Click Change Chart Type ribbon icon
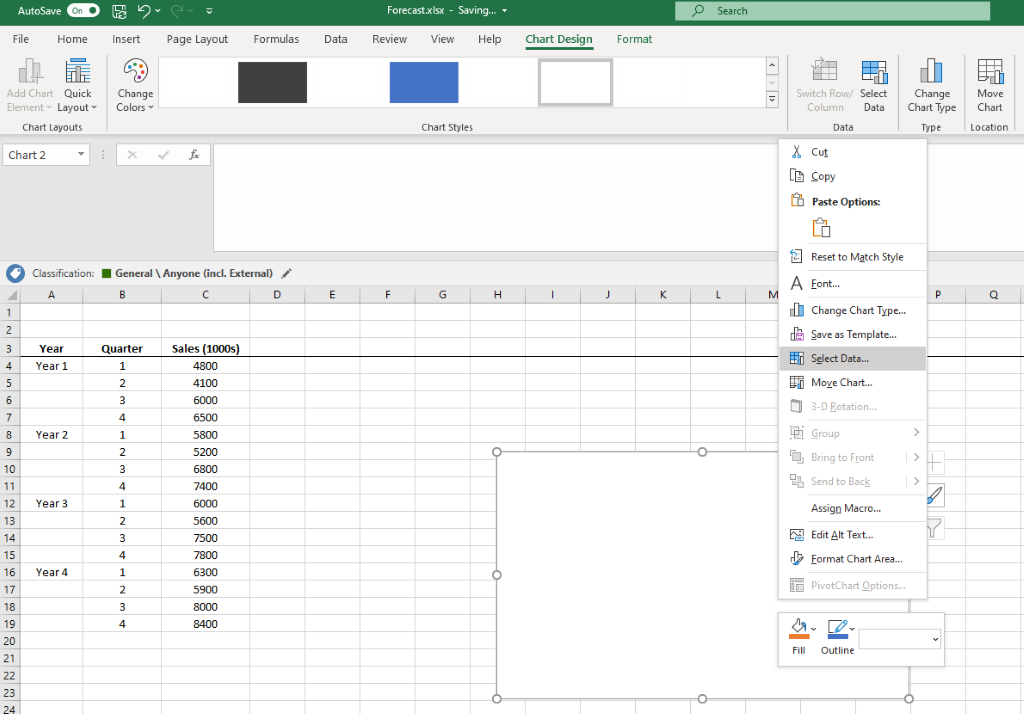 931,85
